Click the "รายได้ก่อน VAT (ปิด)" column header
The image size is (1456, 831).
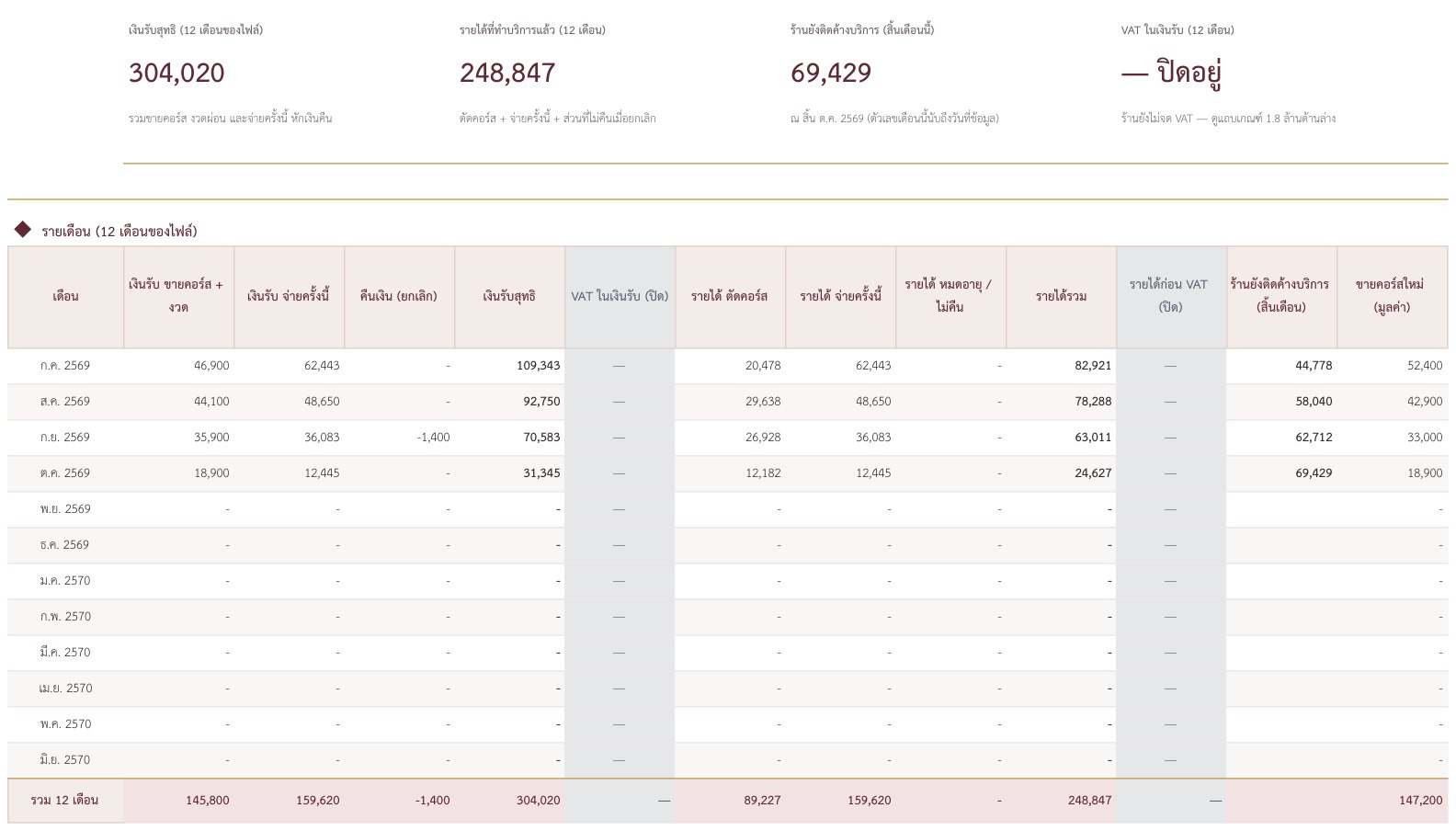point(1172,296)
